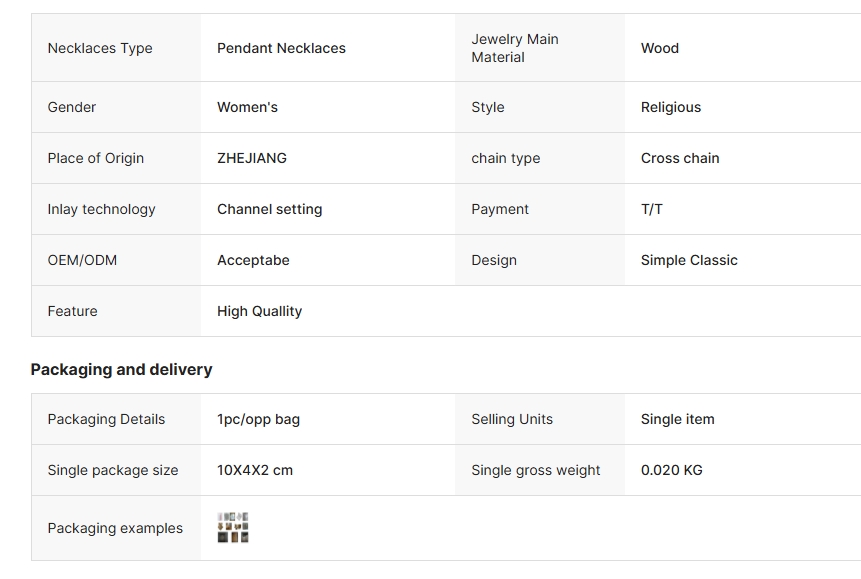This screenshot has width=861, height=579.
Task: Click the Channel setting value
Action: point(269,209)
